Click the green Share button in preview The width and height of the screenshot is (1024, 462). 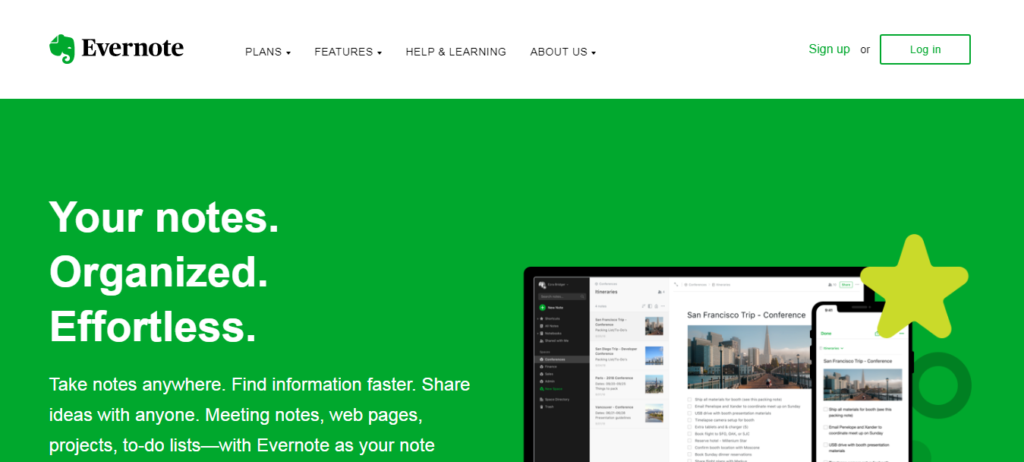pyautogui.click(x=846, y=285)
